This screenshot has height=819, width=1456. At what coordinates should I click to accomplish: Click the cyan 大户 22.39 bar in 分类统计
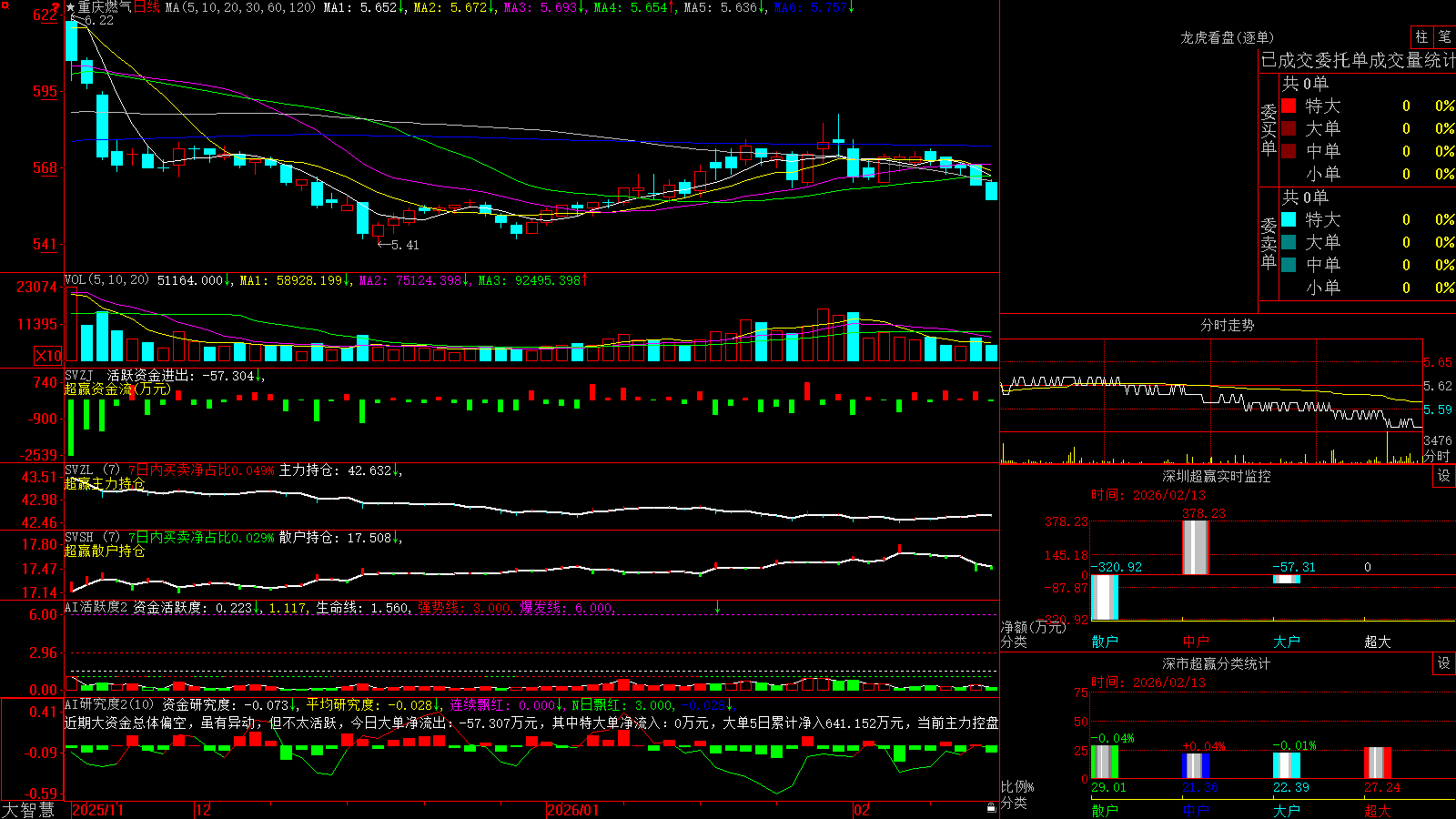click(x=1286, y=765)
